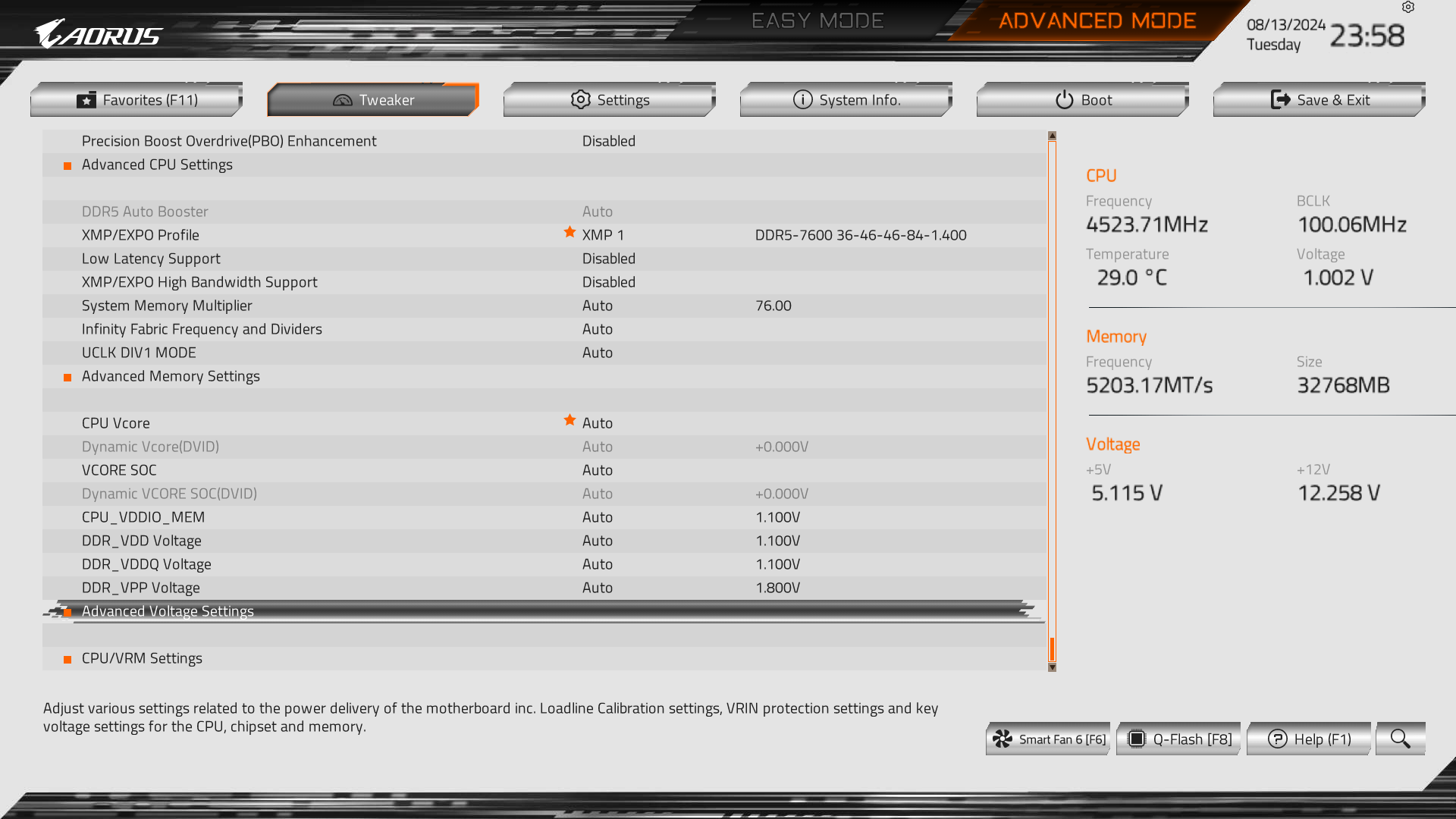Open Smart Fan 6 via the fan icon
This screenshot has width=1456, height=819.
click(x=1003, y=739)
